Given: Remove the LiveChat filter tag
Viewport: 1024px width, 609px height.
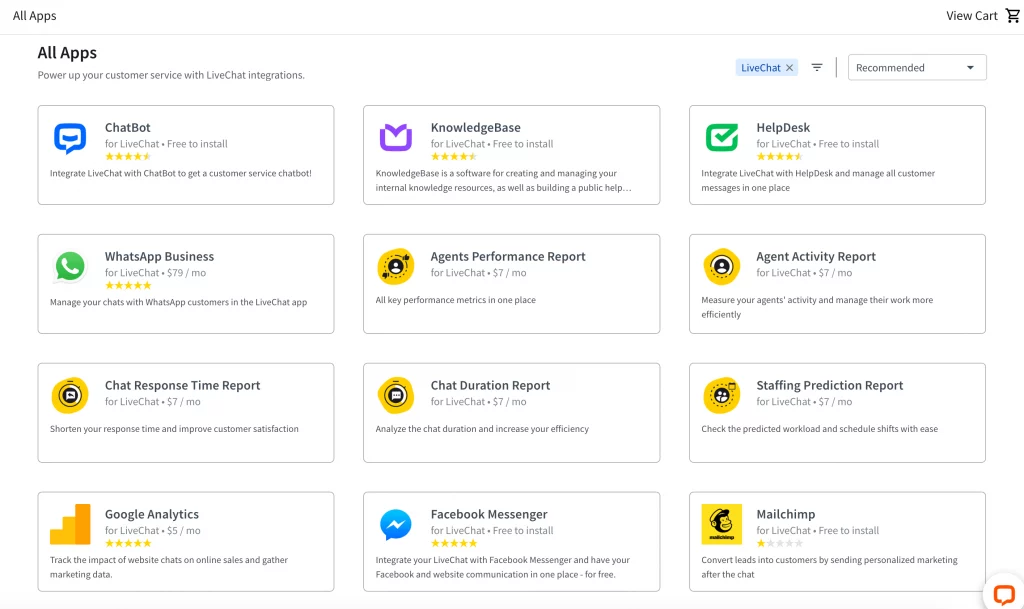Looking at the screenshot, I should point(790,68).
